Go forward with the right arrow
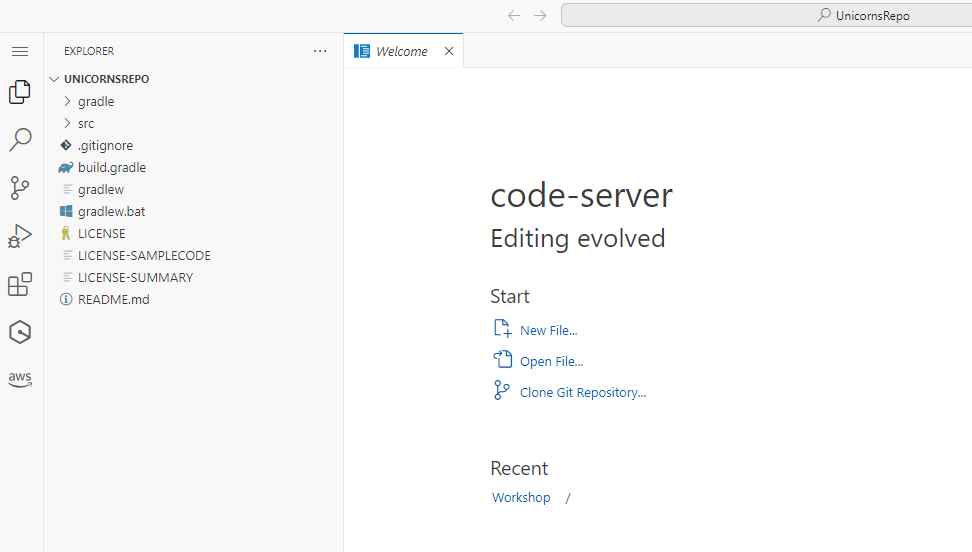Screen dimensions: 972x552 [x=541, y=16]
